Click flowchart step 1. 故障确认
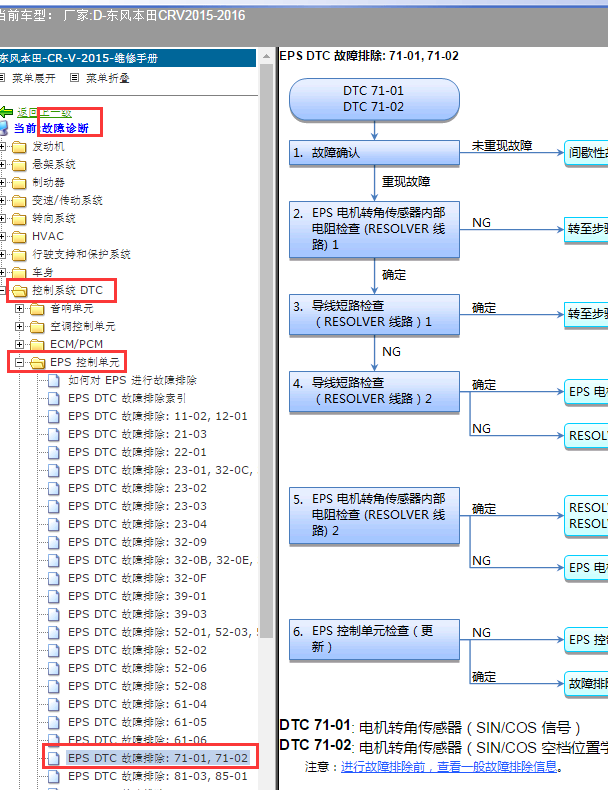The image size is (608, 790). coord(374,153)
